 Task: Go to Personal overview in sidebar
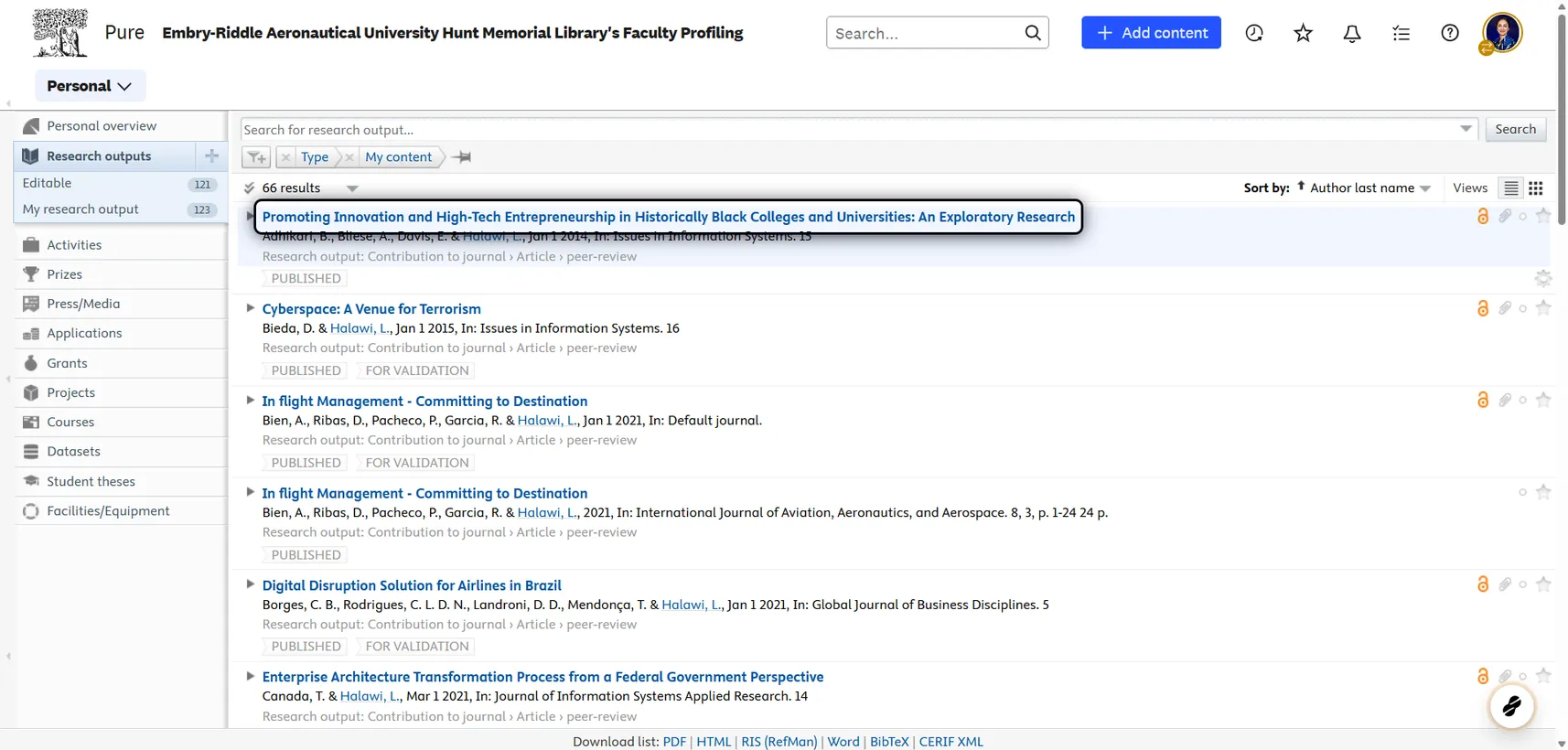point(102,125)
